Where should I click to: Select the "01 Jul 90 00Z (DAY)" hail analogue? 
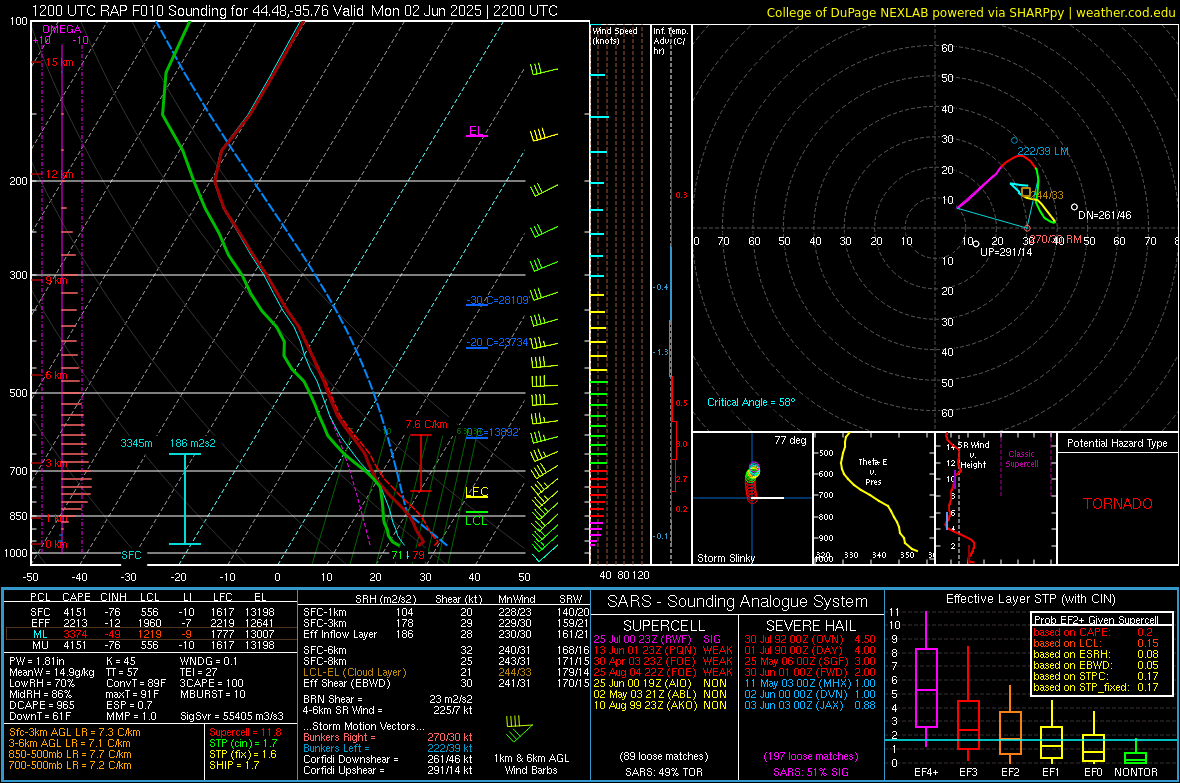810,650
